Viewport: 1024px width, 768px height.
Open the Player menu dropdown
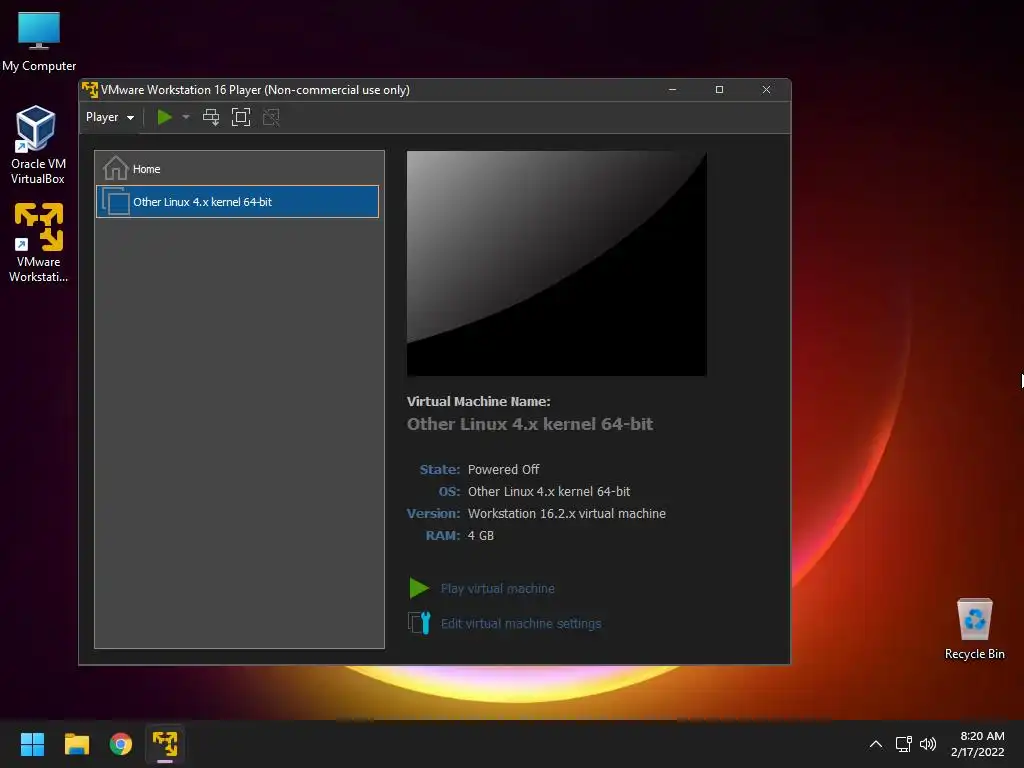pyautogui.click(x=110, y=117)
